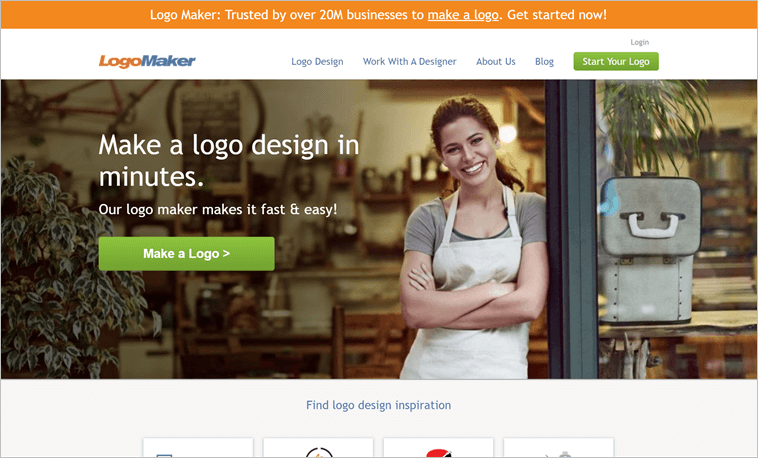Click the "Make a logo design in minutes" headline
758x458 pixels.
pos(228,160)
